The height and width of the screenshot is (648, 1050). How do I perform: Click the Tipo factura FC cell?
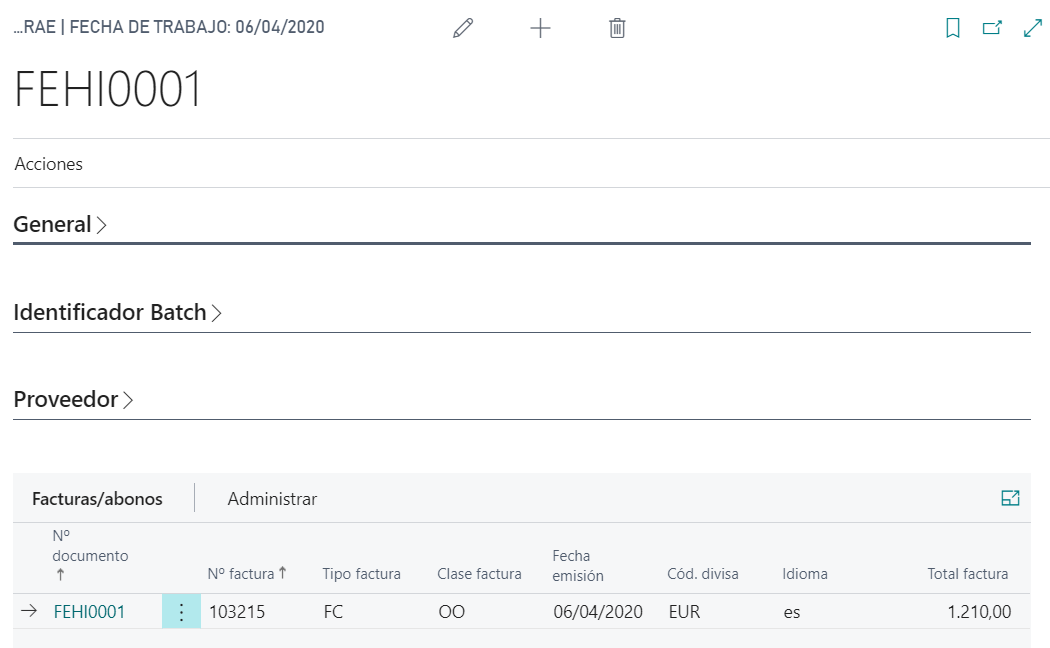click(333, 611)
